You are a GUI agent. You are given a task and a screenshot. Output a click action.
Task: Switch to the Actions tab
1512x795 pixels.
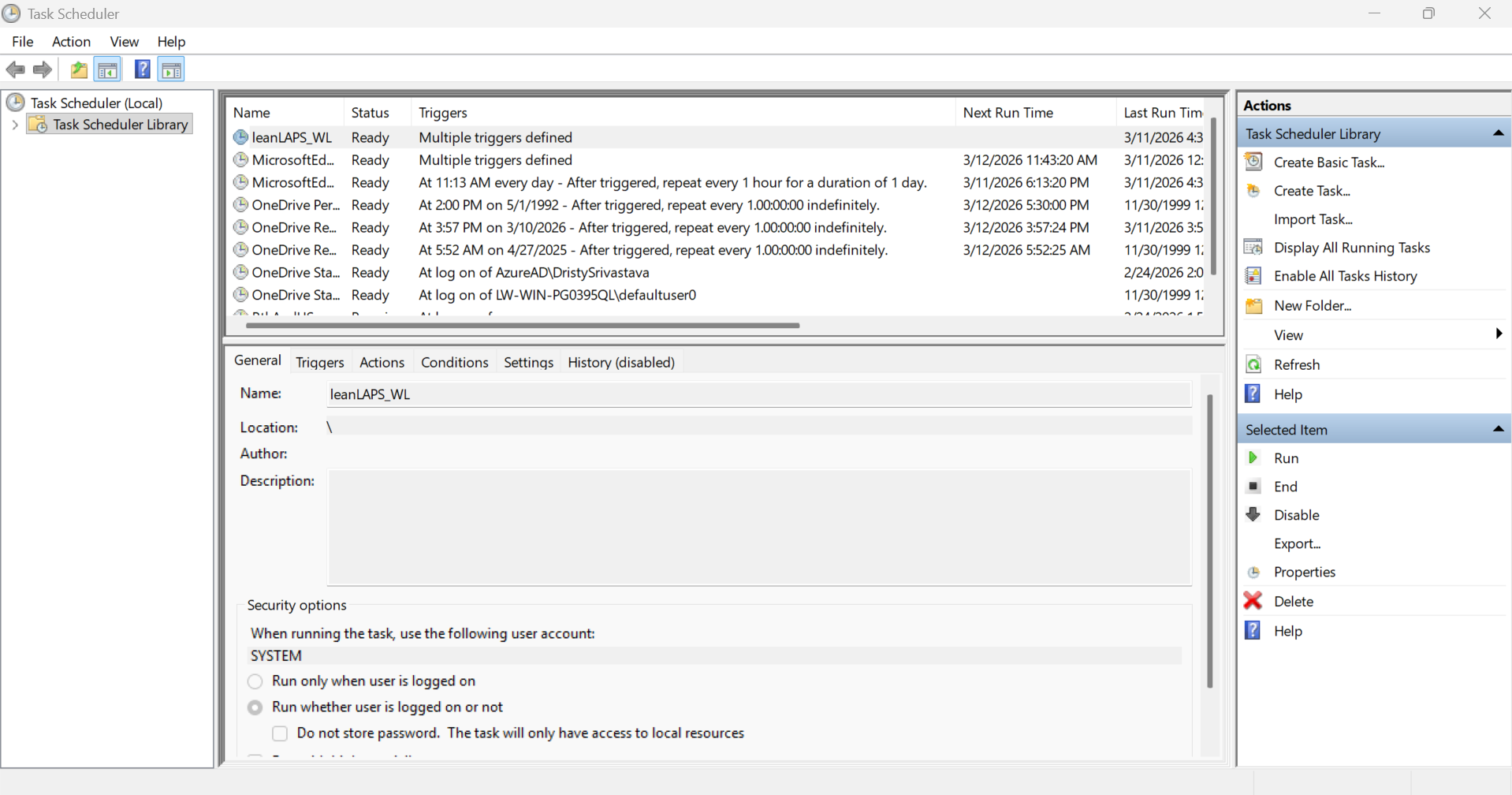382,362
